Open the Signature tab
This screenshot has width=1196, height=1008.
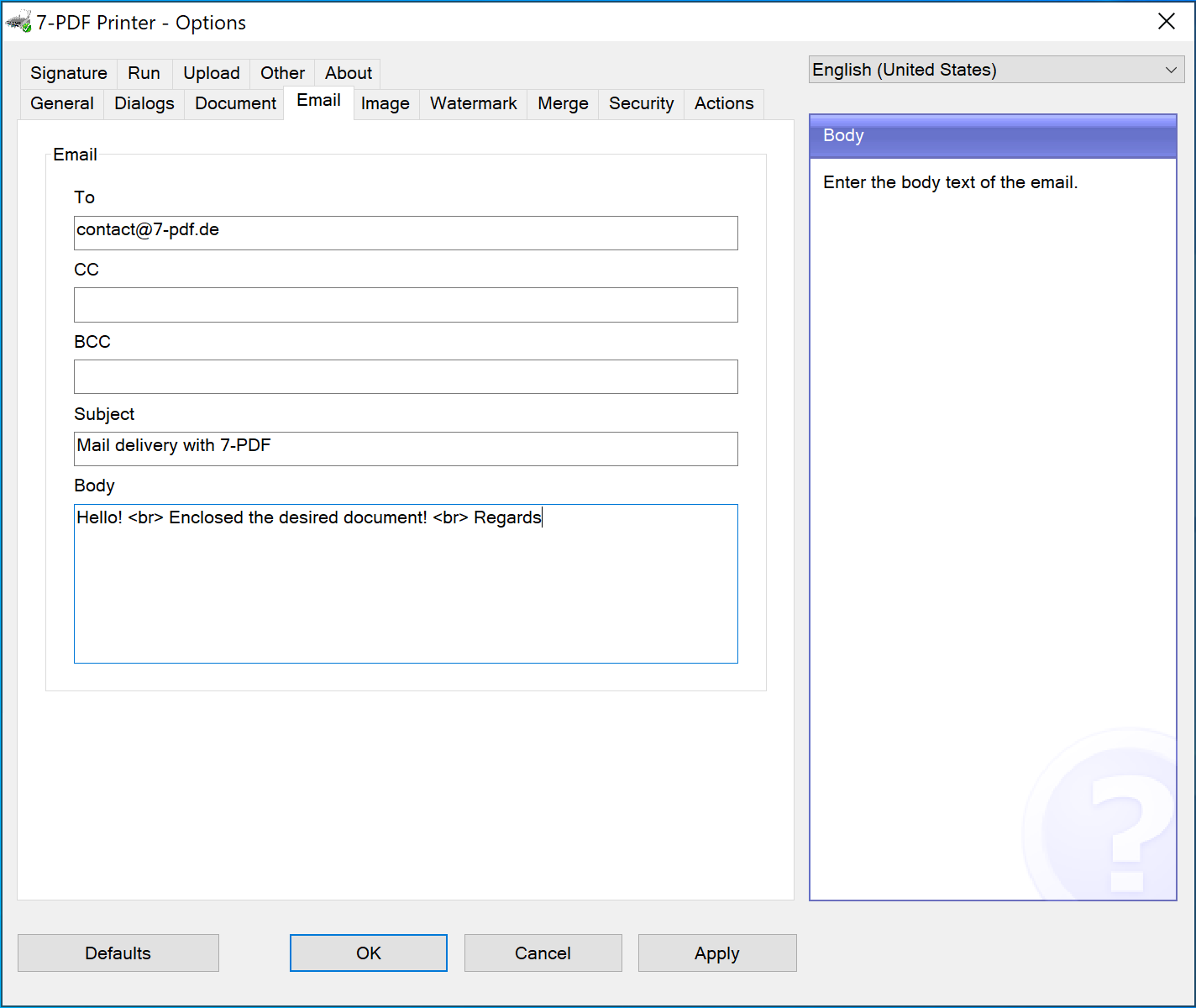(x=69, y=73)
